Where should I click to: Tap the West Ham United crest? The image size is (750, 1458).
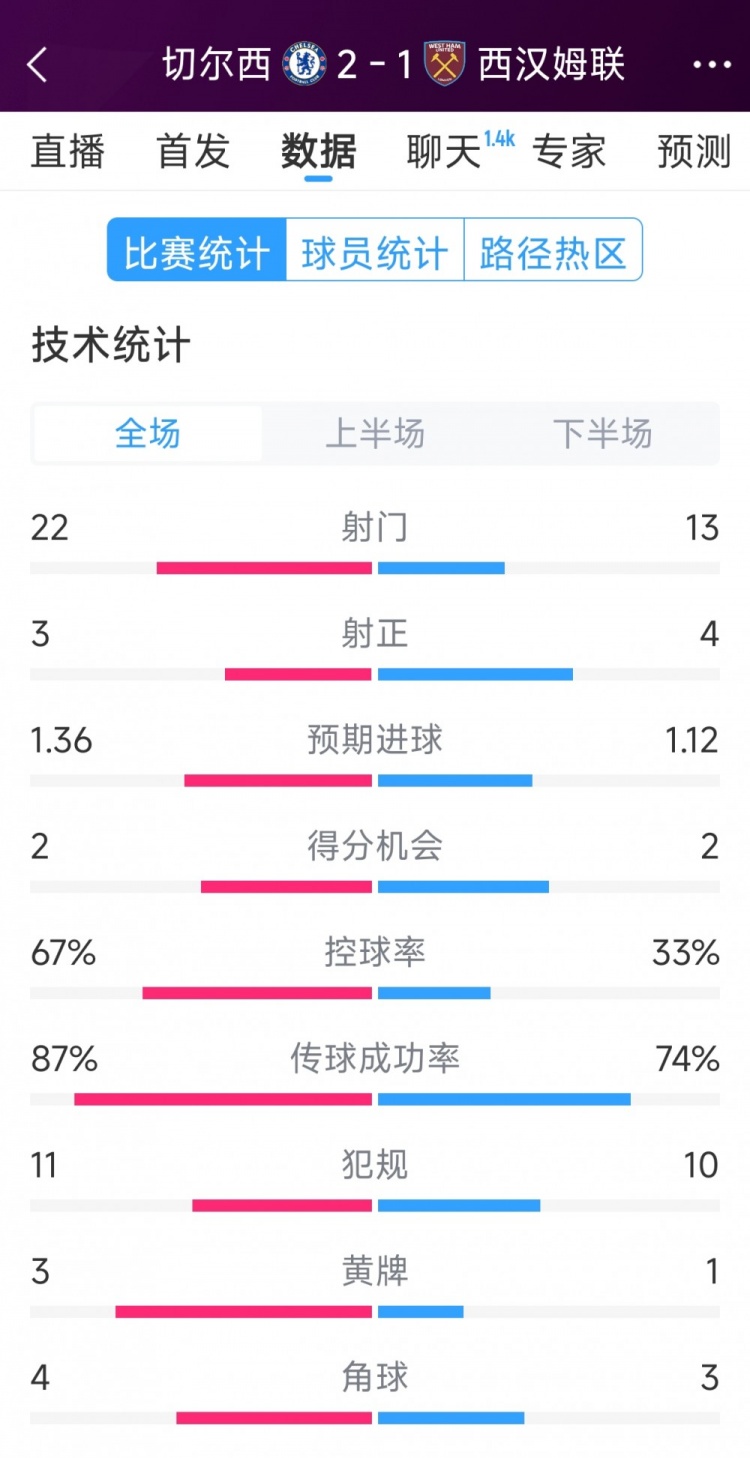click(444, 63)
